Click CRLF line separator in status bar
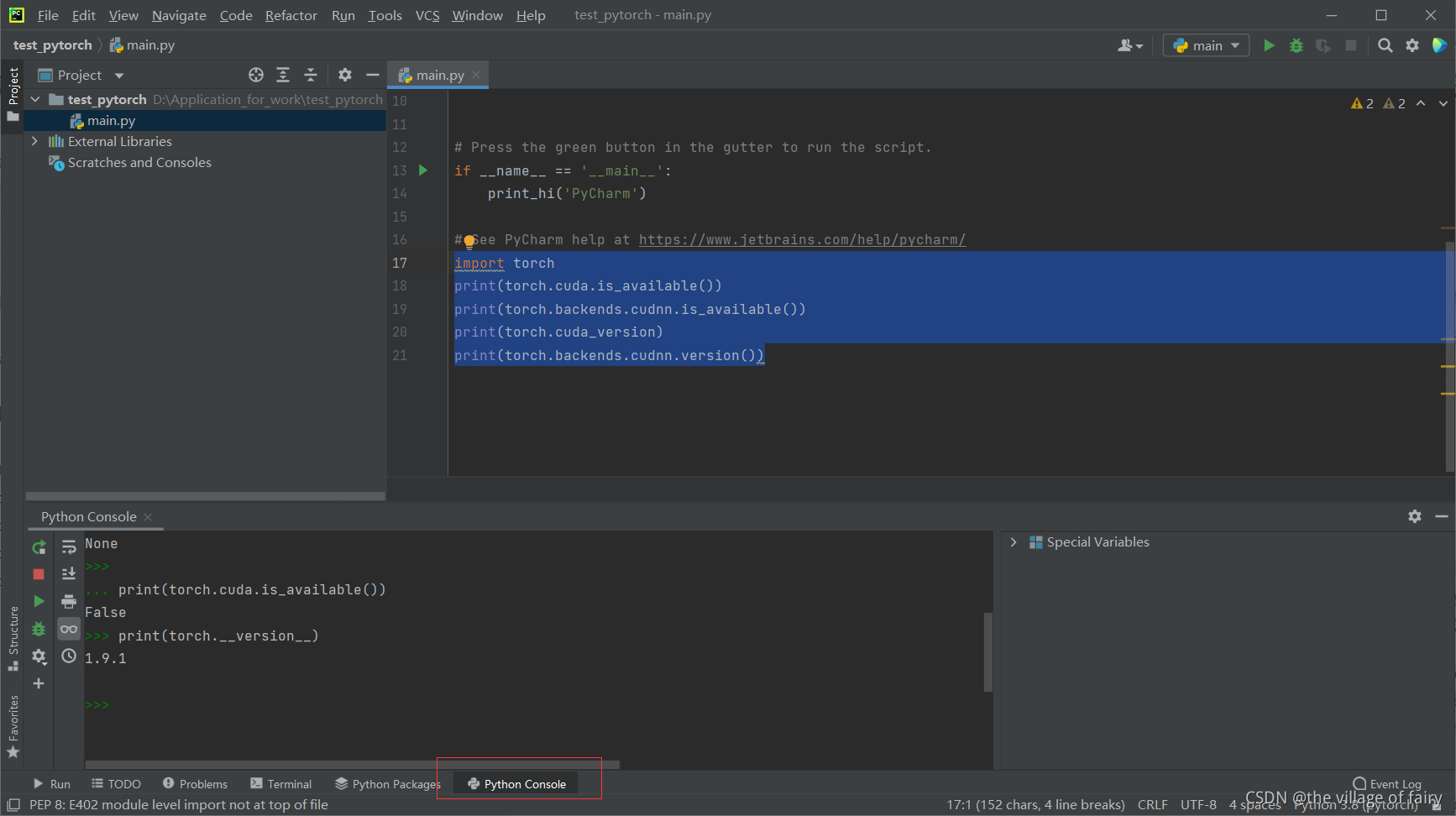1456x816 pixels. pyautogui.click(x=1152, y=804)
